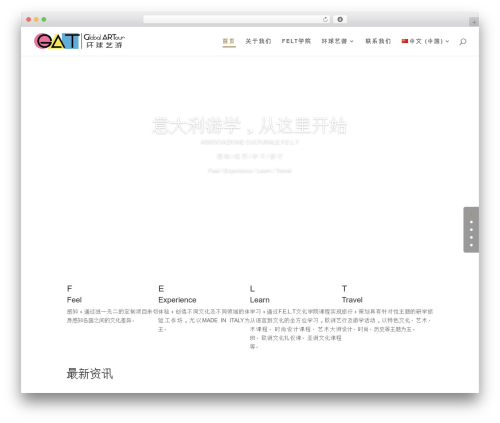Viewport: 500px width, 423px height.
Task: Click the 最新资讯 section heading
Action: [x=90, y=374]
